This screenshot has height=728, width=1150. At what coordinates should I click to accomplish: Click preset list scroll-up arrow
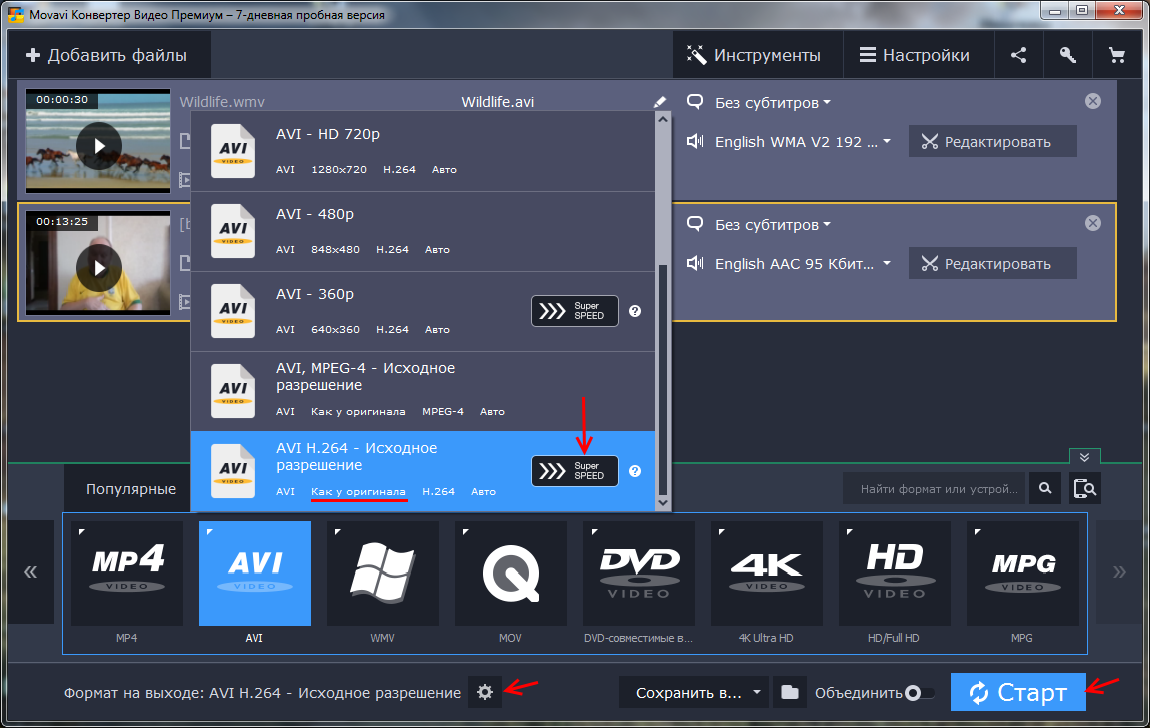point(663,119)
